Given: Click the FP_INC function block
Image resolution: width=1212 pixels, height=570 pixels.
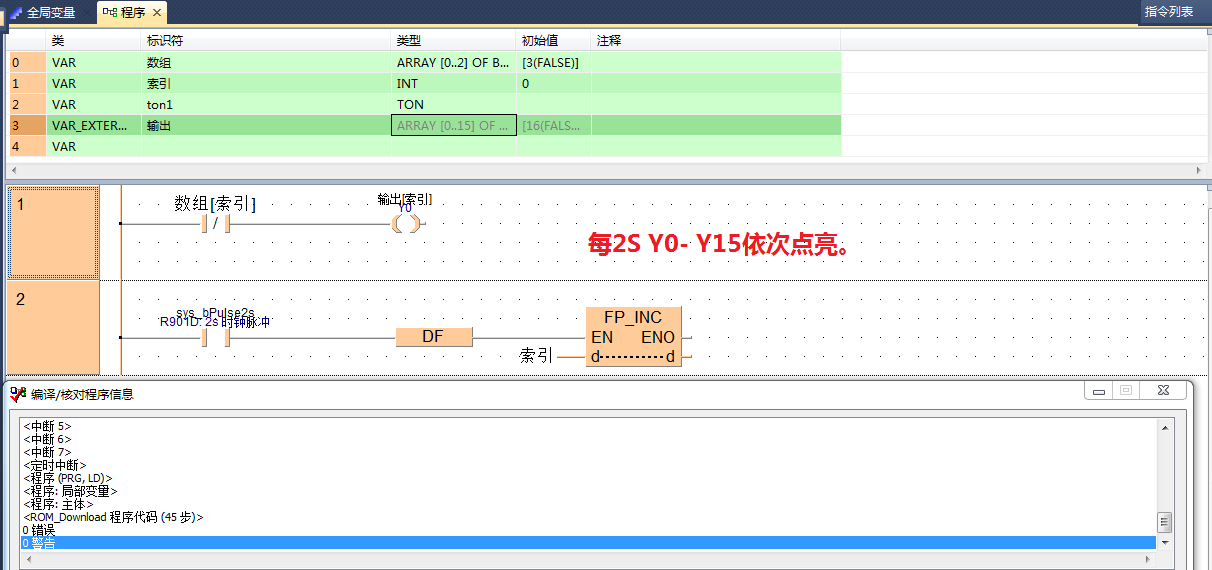Looking at the screenshot, I should 632,337.
